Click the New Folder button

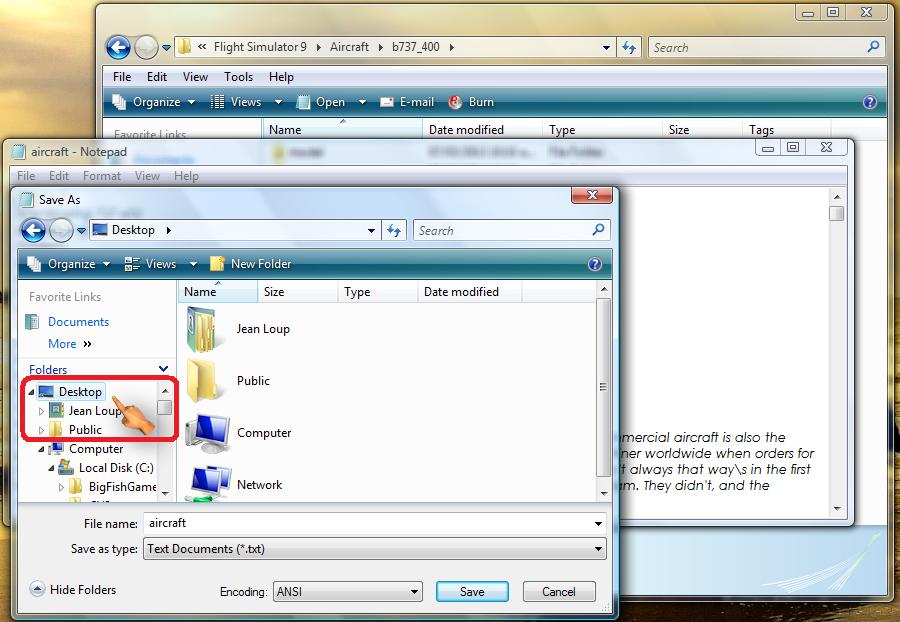(x=251, y=264)
